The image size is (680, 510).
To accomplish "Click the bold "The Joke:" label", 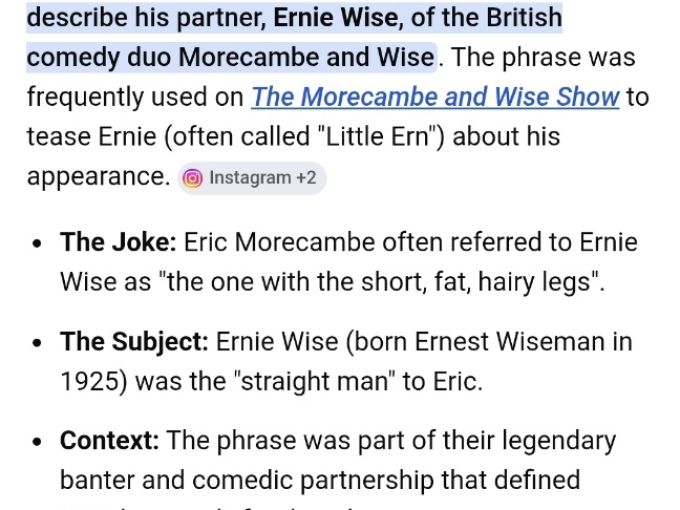I will [118, 243].
